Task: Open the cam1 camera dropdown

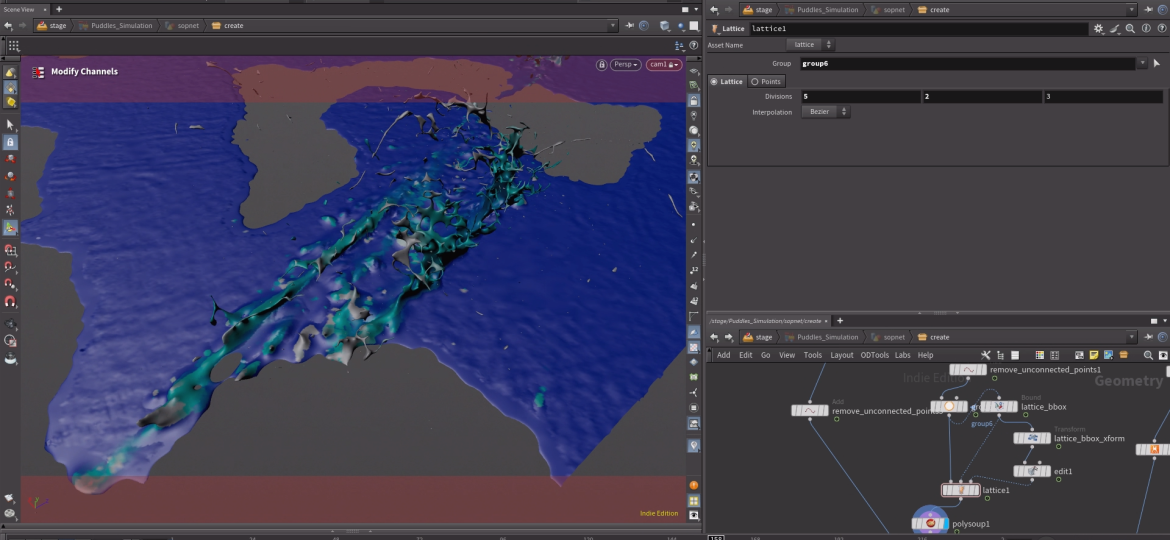Action: pyautogui.click(x=663, y=65)
